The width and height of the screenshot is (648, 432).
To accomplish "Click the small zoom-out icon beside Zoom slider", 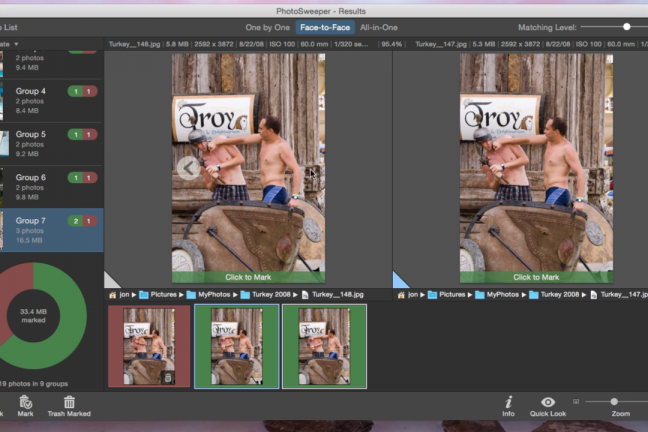I will click(x=576, y=401).
